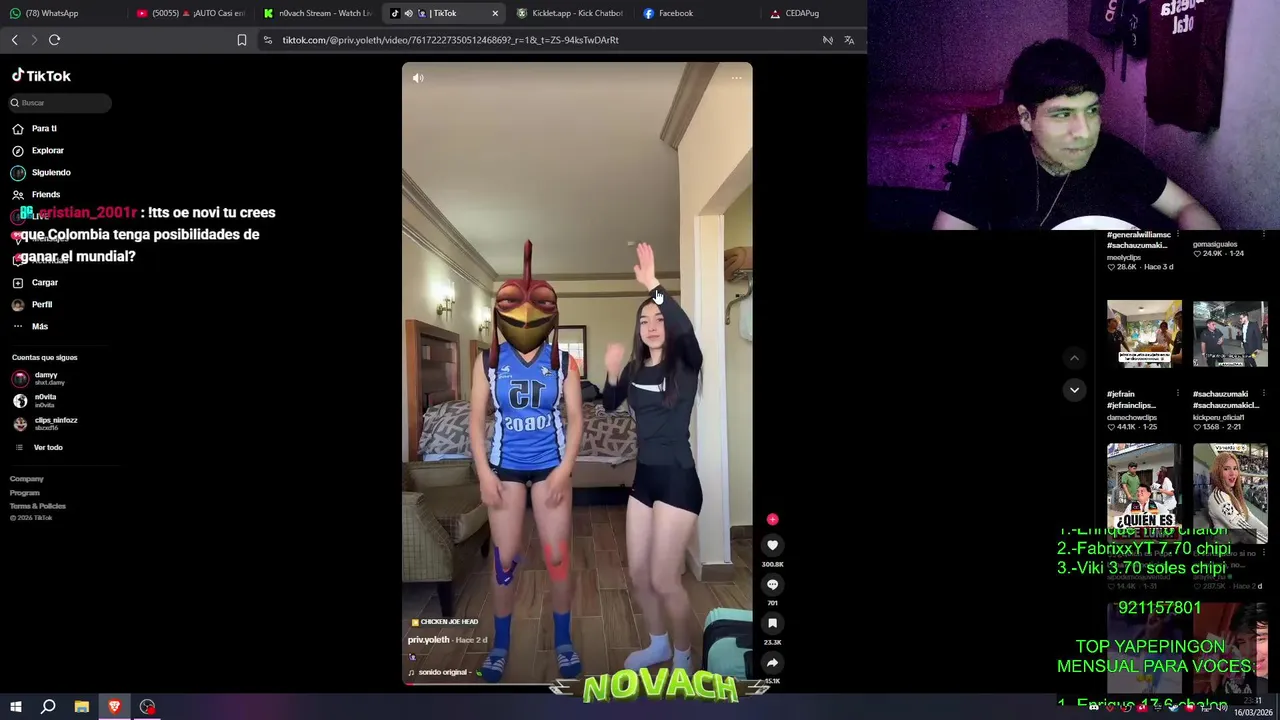The height and width of the screenshot is (720, 1280).
Task: Open Windows taskbar search
Action: tap(48, 707)
